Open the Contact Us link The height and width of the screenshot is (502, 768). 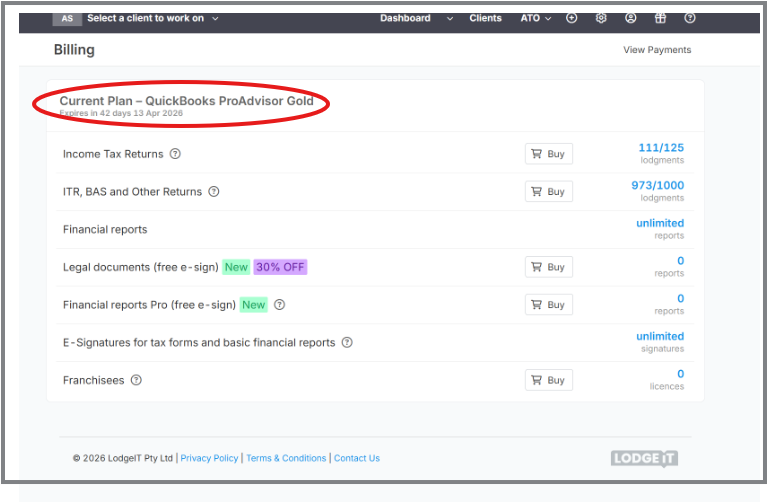tap(357, 458)
